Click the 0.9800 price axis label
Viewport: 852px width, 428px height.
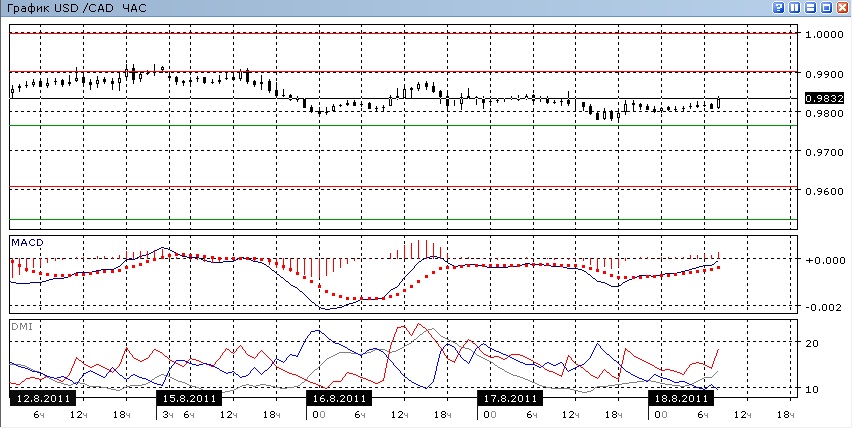824,114
